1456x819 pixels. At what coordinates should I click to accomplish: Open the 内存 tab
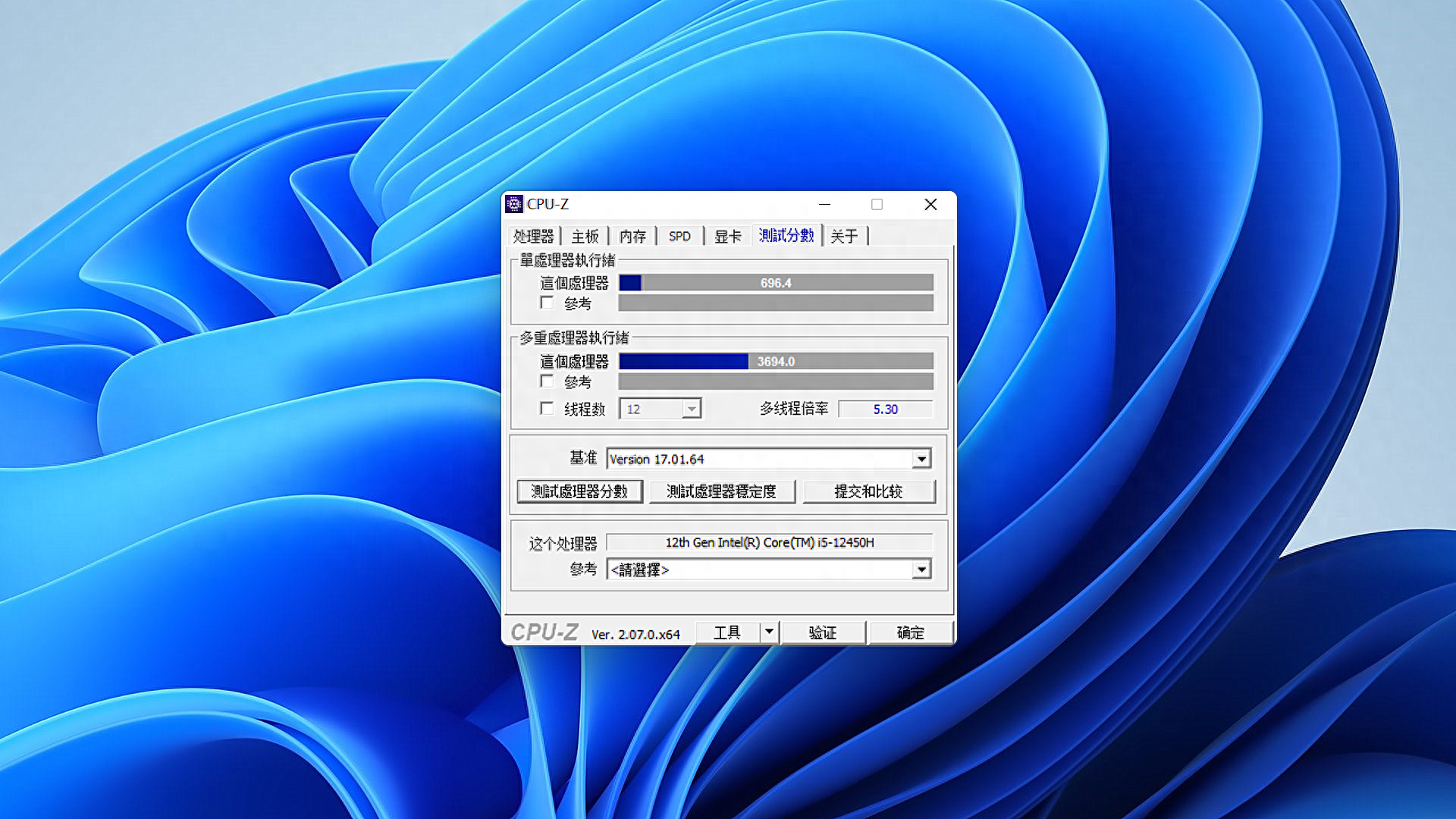click(x=632, y=237)
